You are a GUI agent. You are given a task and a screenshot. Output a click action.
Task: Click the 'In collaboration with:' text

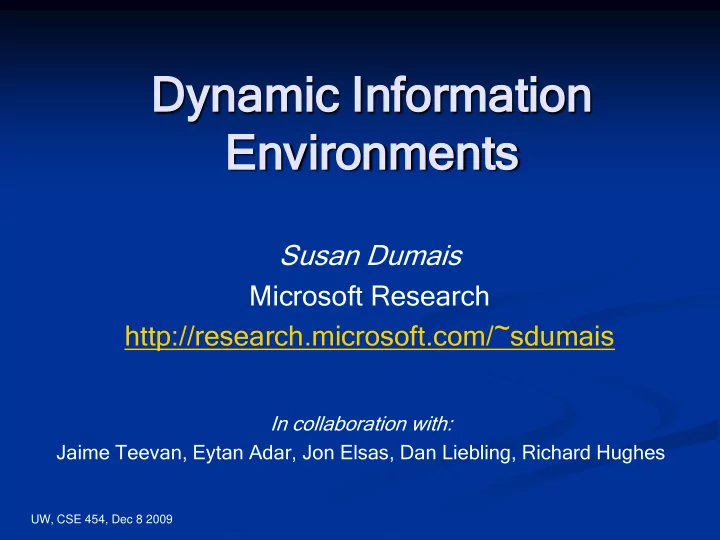pyautogui.click(x=362, y=423)
